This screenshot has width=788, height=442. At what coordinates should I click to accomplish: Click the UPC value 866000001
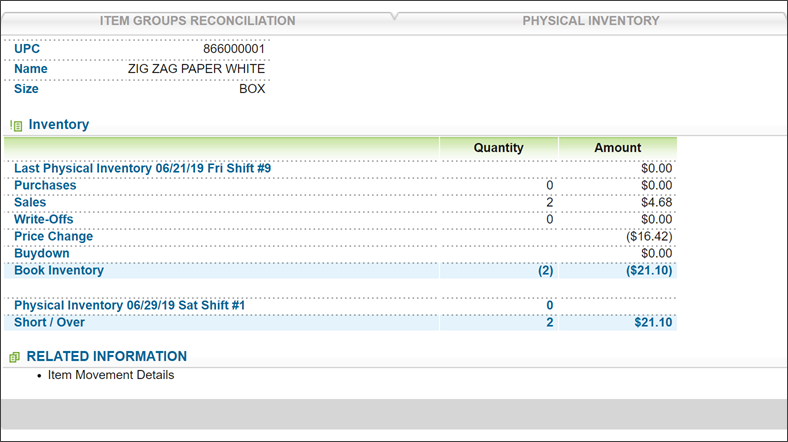click(x=234, y=49)
